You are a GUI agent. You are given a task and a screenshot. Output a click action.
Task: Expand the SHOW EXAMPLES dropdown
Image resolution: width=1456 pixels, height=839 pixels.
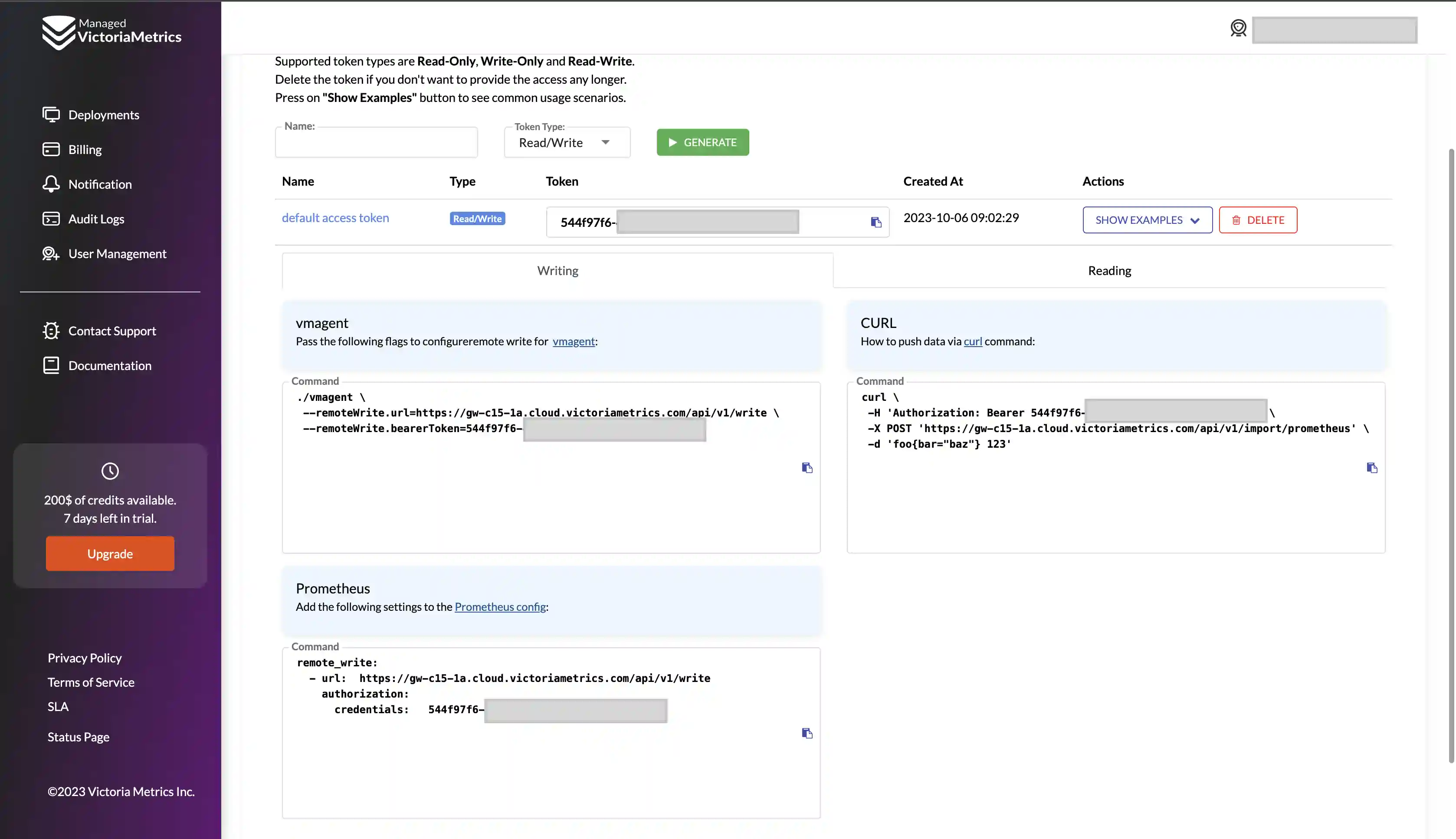pos(1147,219)
